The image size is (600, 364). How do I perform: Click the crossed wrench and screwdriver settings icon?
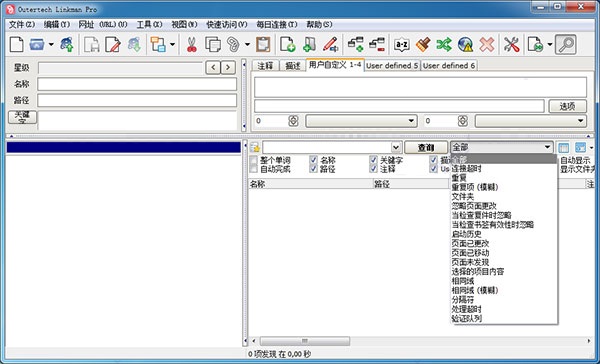coord(511,44)
